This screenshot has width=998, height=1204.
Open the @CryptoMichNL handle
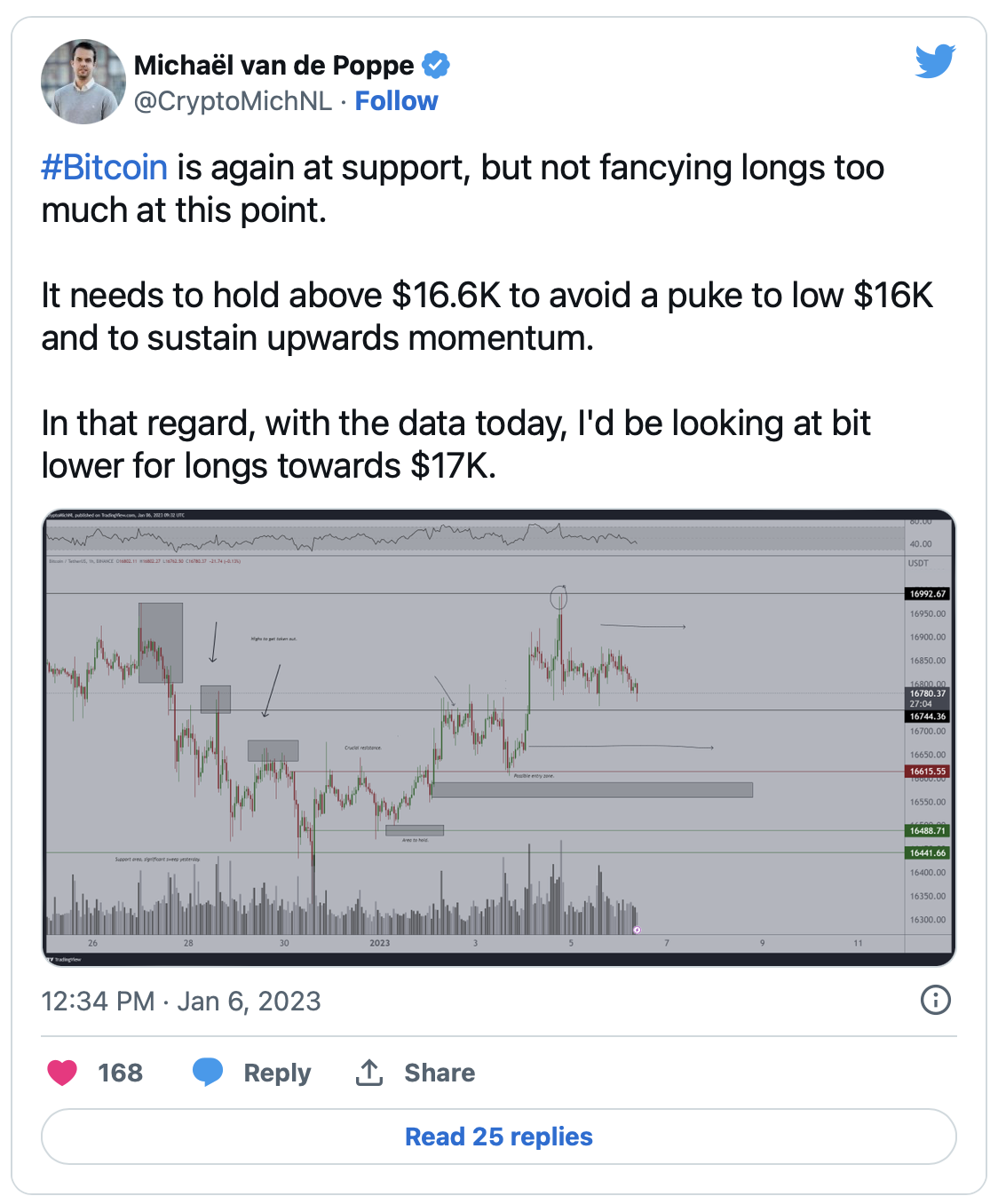coord(233,101)
